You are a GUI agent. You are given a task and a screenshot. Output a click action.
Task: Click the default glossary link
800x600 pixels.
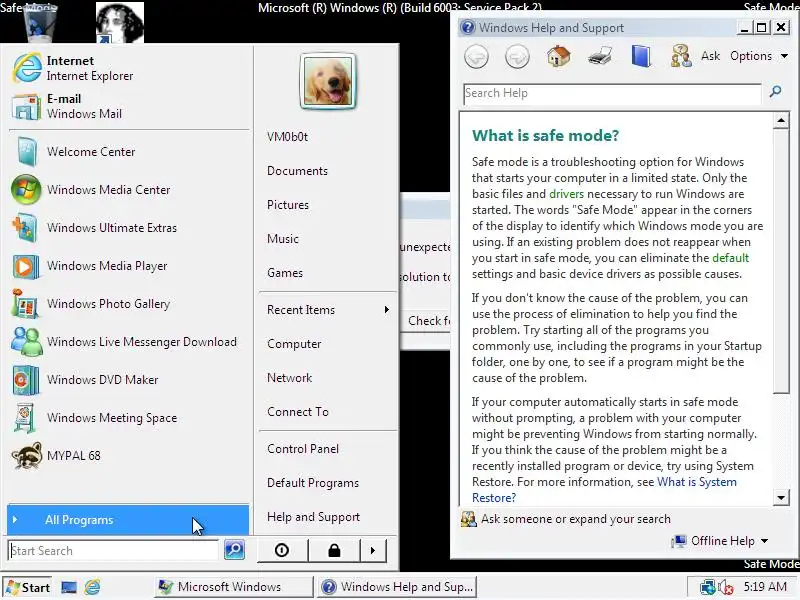[x=730, y=258]
